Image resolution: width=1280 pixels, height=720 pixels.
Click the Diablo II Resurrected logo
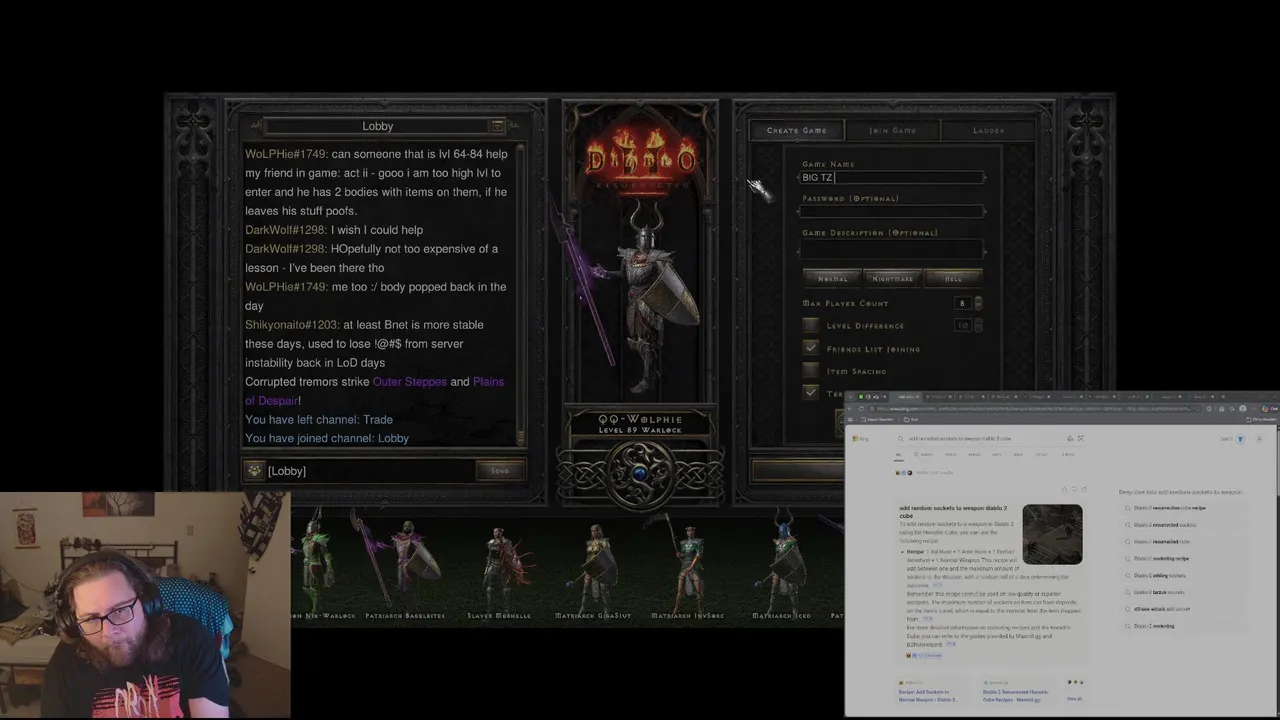[x=640, y=160]
